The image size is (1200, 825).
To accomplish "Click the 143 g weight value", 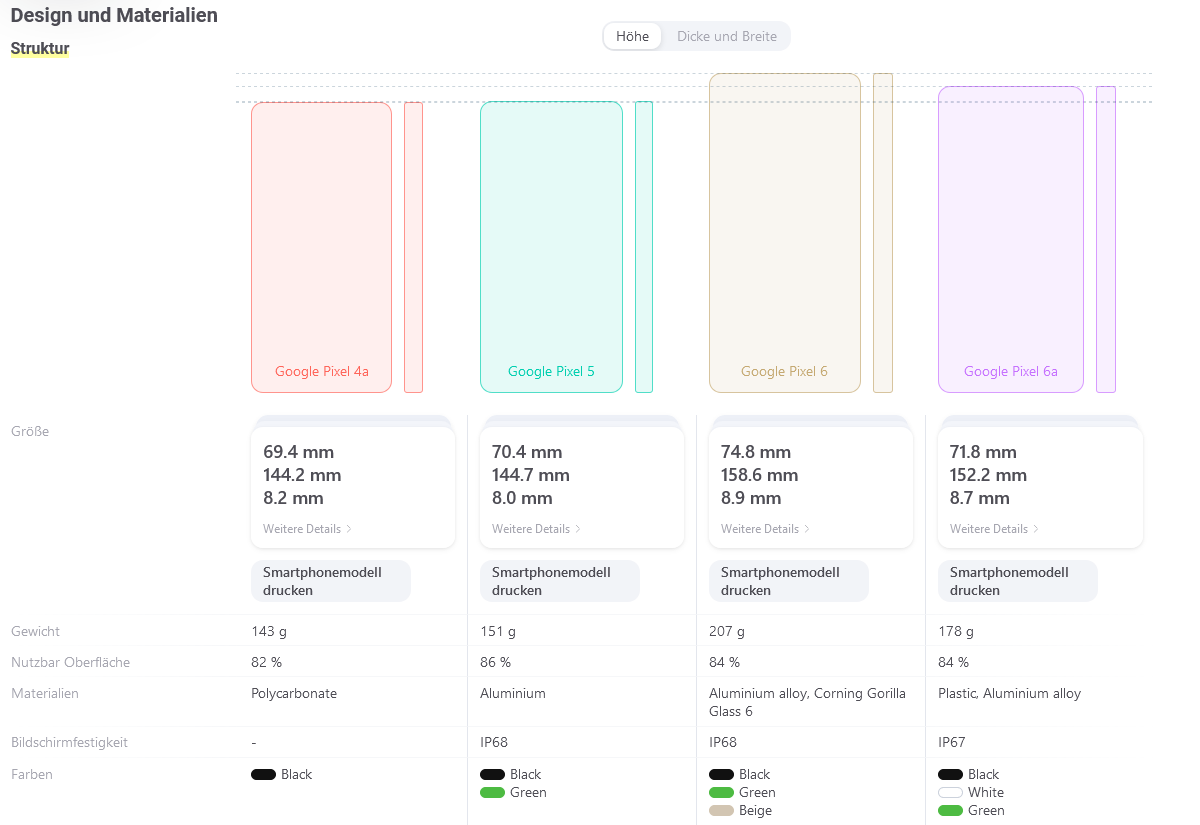I will (269, 632).
